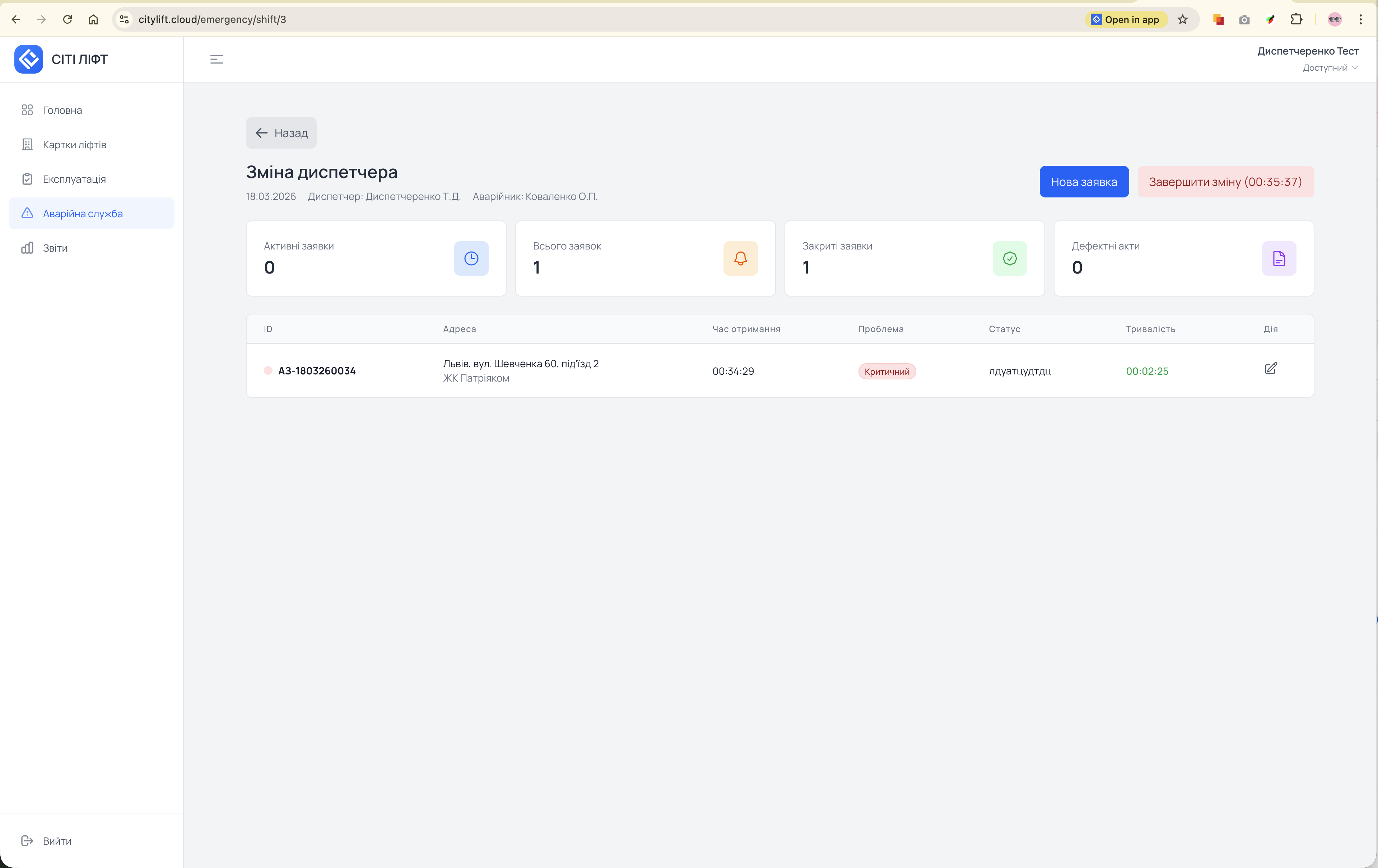This screenshot has height=868, width=1378.
Task: Open Доступний status dropdown
Action: coord(1330,68)
